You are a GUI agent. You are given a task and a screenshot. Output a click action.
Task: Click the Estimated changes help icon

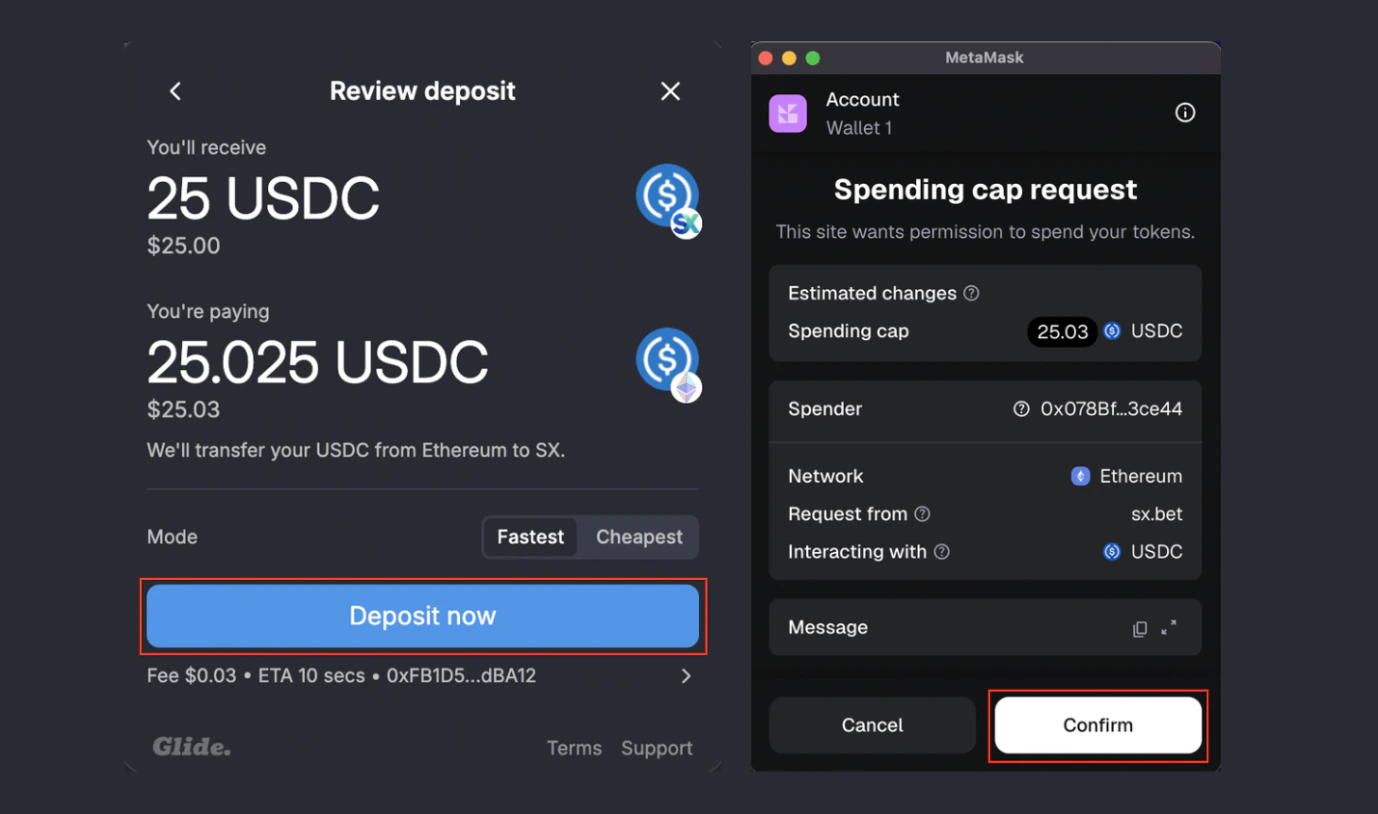coord(971,293)
